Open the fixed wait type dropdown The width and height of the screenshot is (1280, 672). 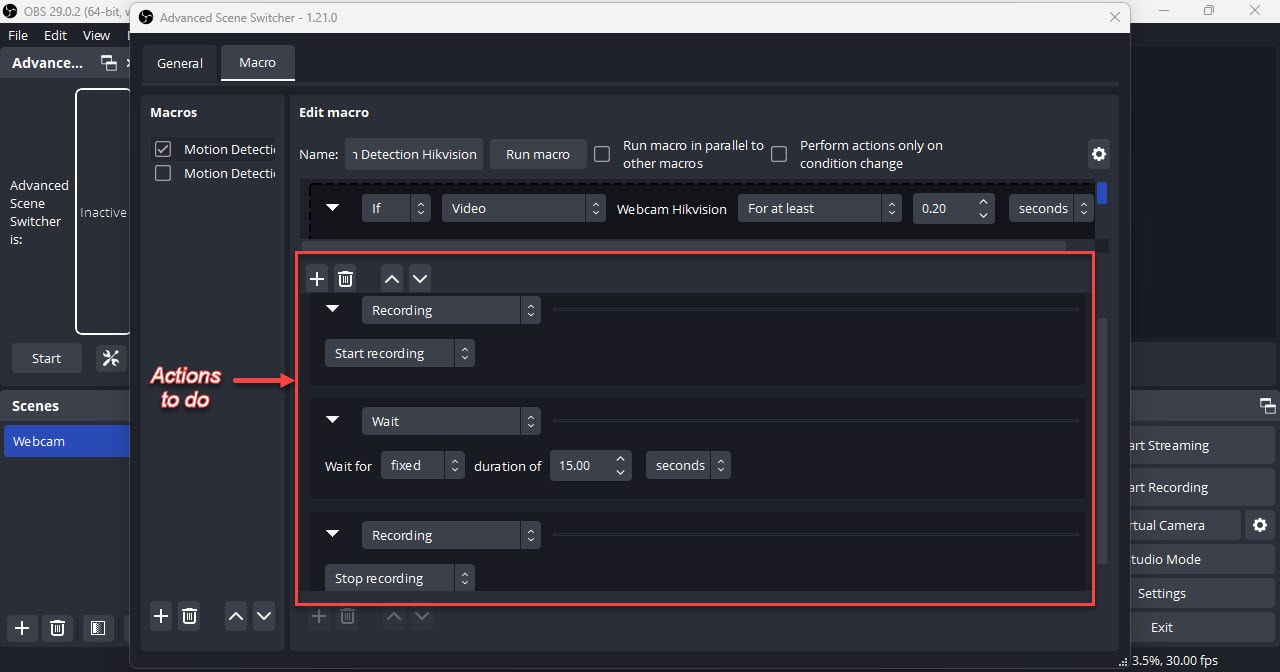coord(423,465)
